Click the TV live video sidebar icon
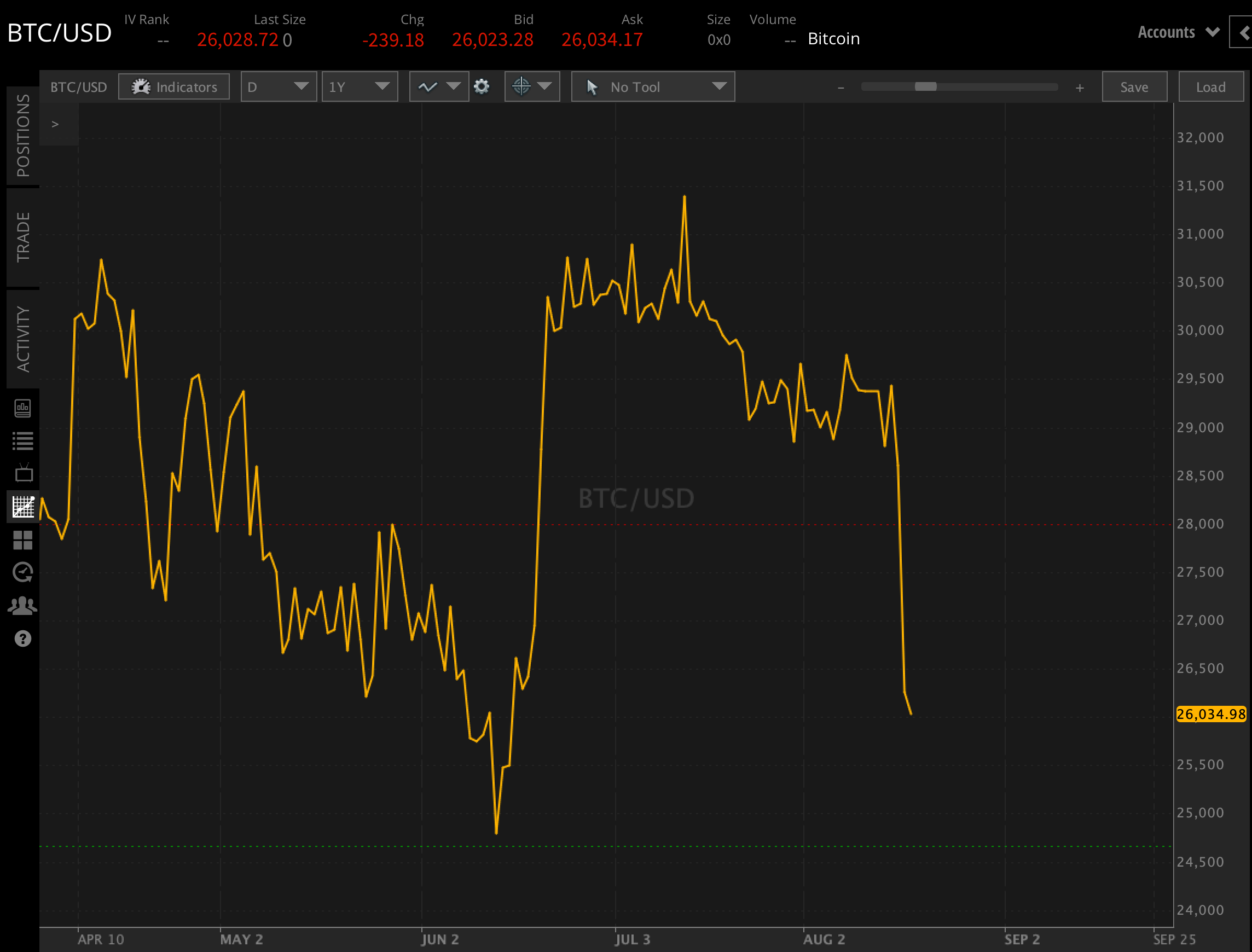The height and width of the screenshot is (952, 1252). [22, 473]
